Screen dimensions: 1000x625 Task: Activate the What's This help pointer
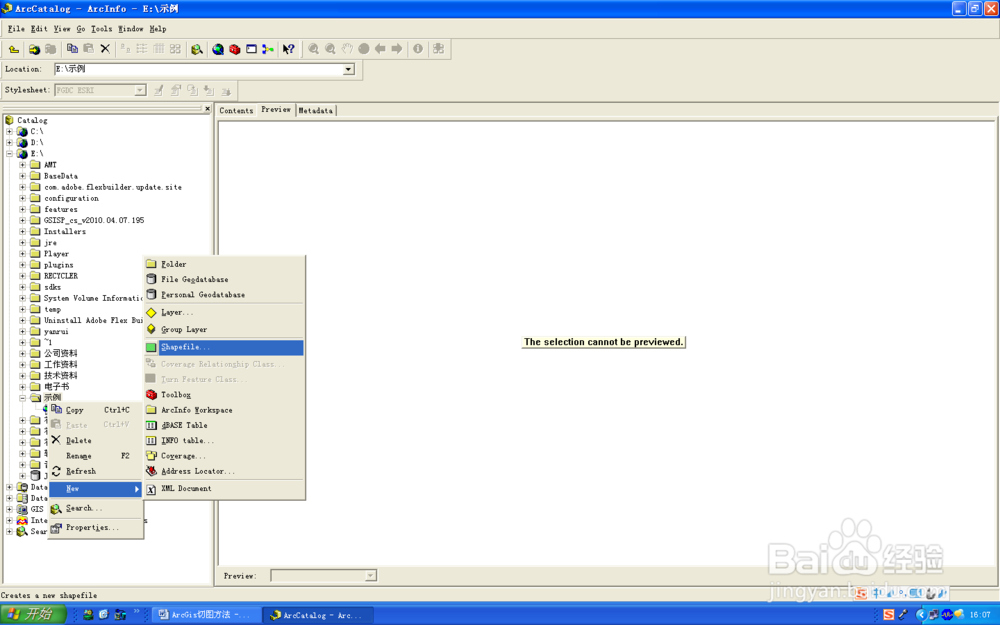[289, 49]
